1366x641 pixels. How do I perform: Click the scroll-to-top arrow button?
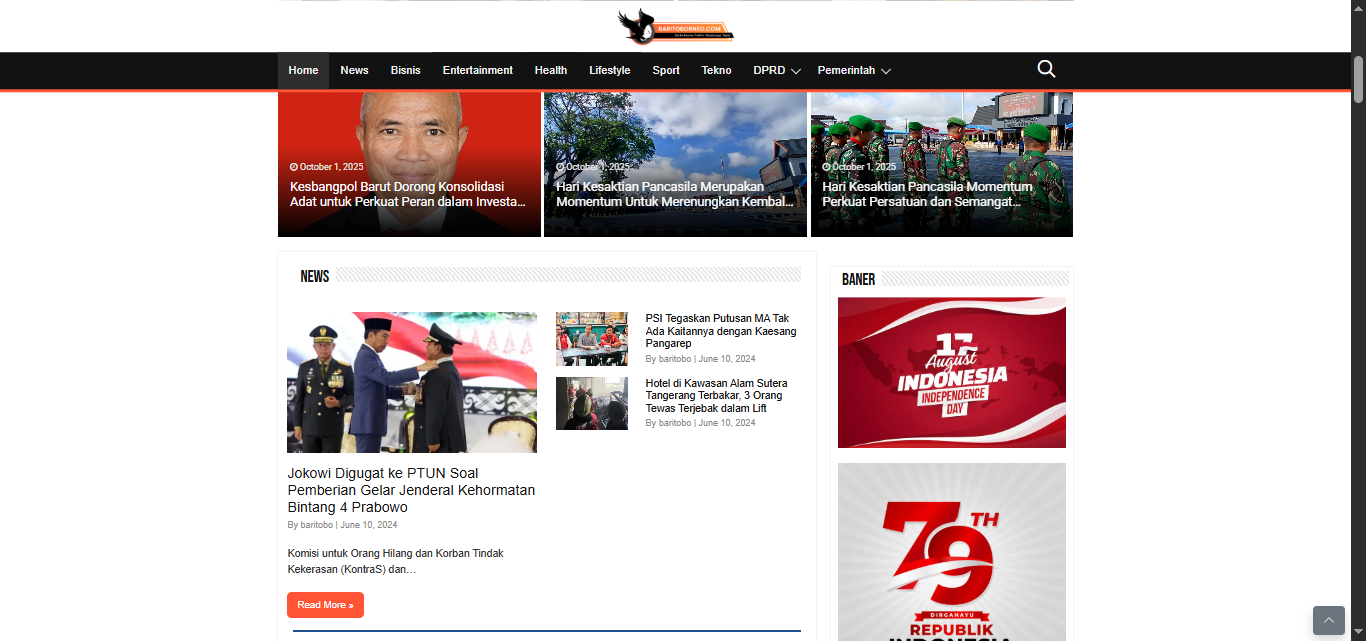[x=1328, y=620]
